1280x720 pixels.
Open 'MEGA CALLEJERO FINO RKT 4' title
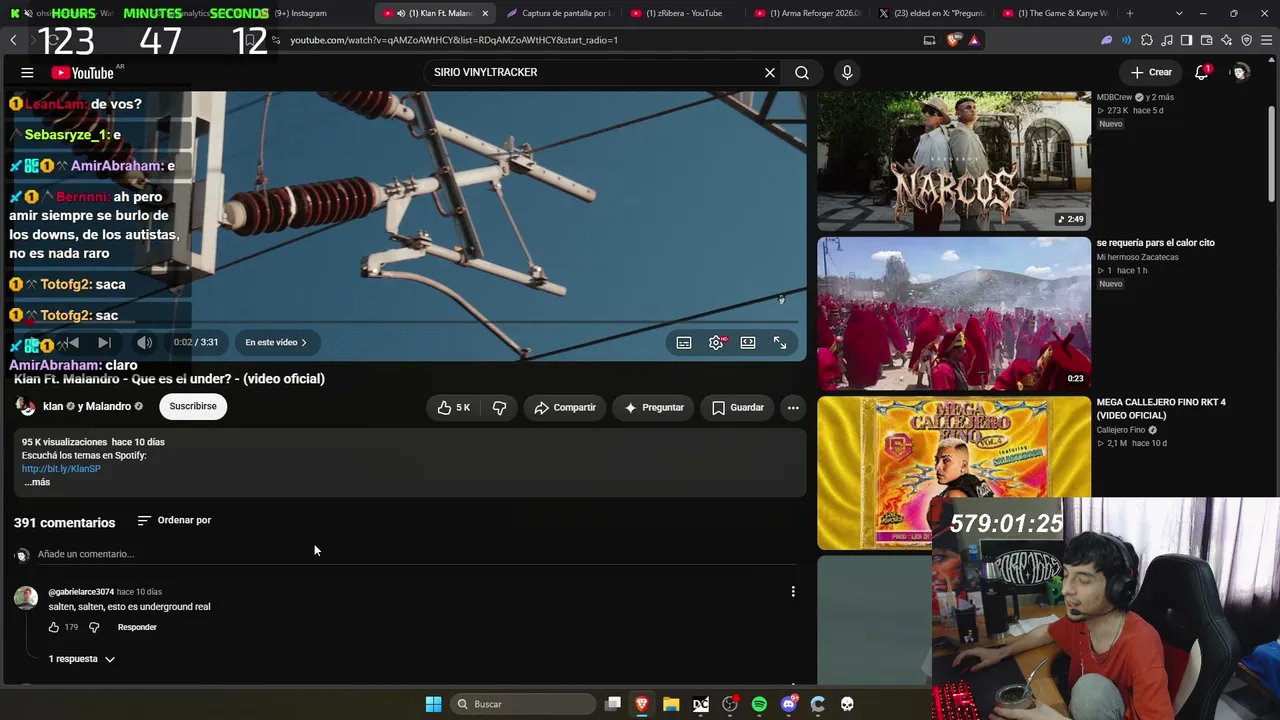1161,409
